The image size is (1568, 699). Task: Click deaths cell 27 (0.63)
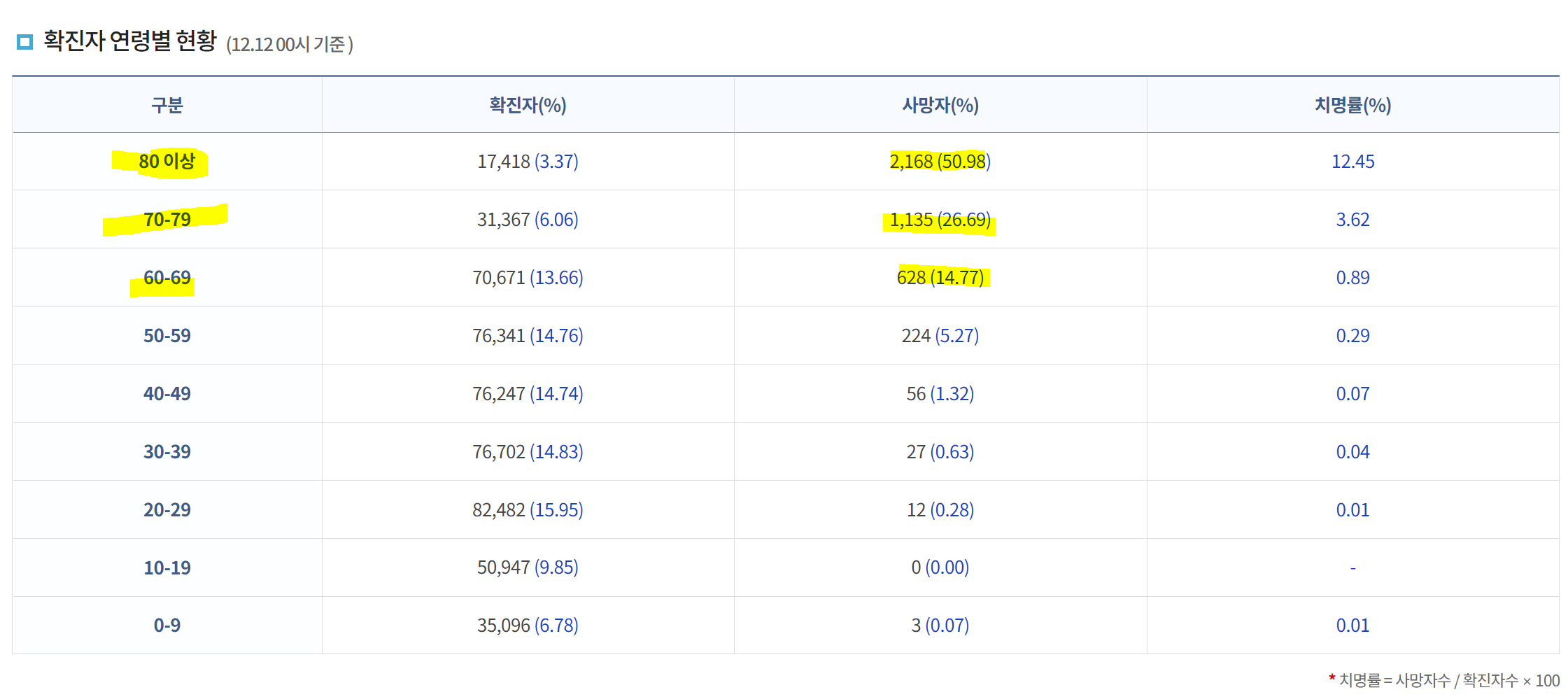[x=940, y=452]
